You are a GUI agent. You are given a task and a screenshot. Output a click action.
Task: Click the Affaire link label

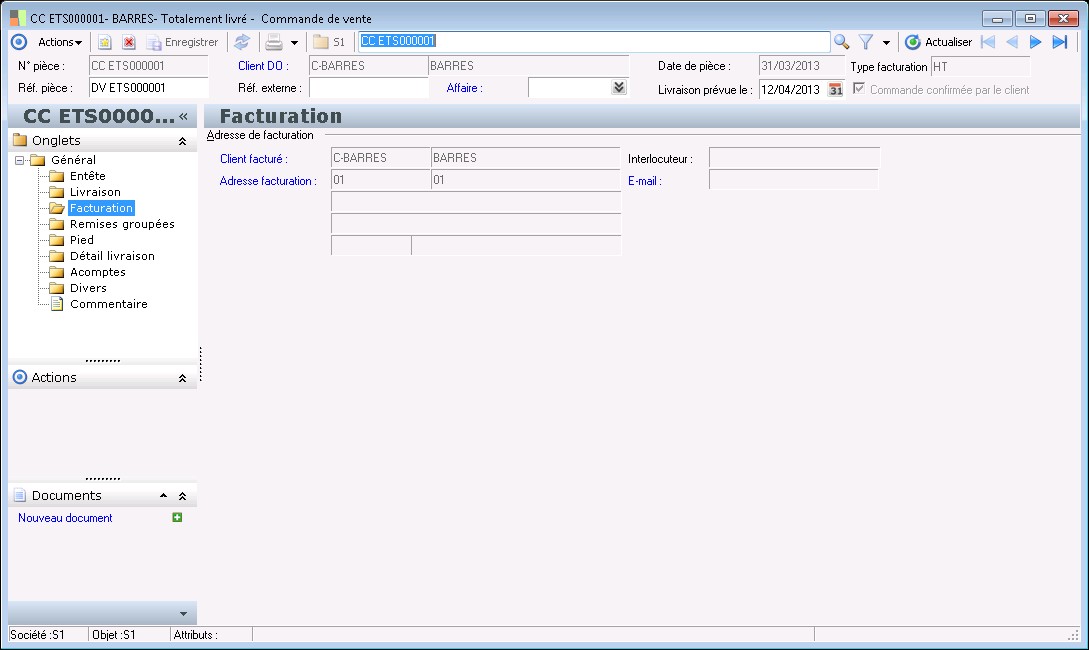(x=464, y=88)
